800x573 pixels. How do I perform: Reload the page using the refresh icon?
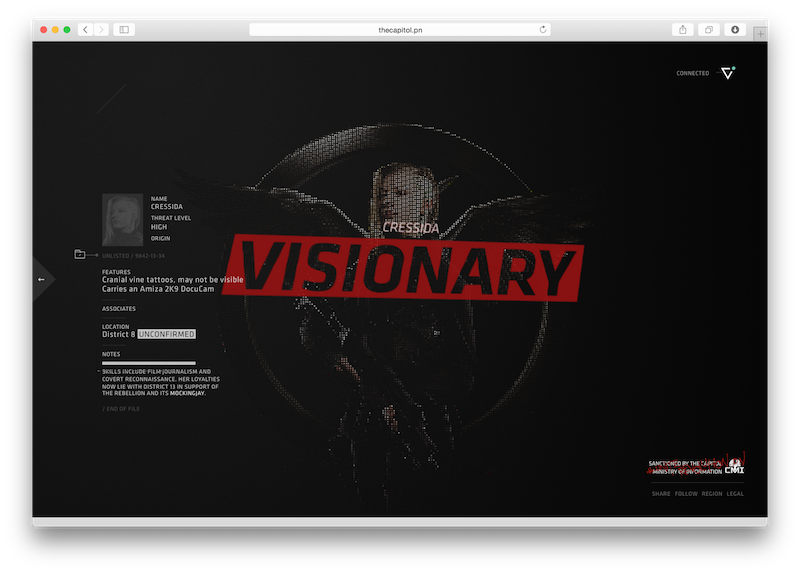(543, 30)
